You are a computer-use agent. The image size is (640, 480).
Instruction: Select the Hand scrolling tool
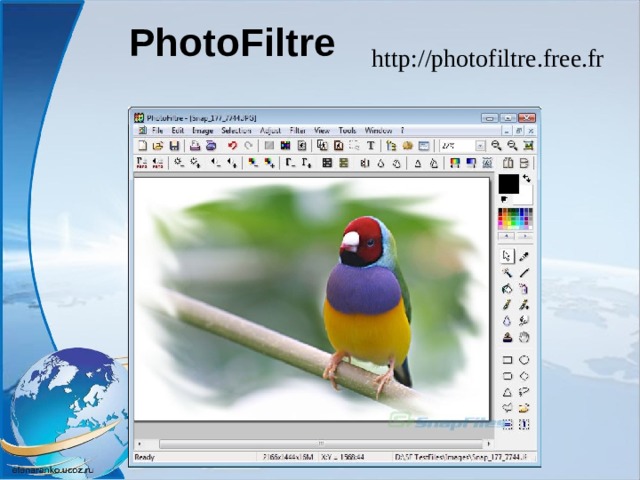click(x=524, y=338)
